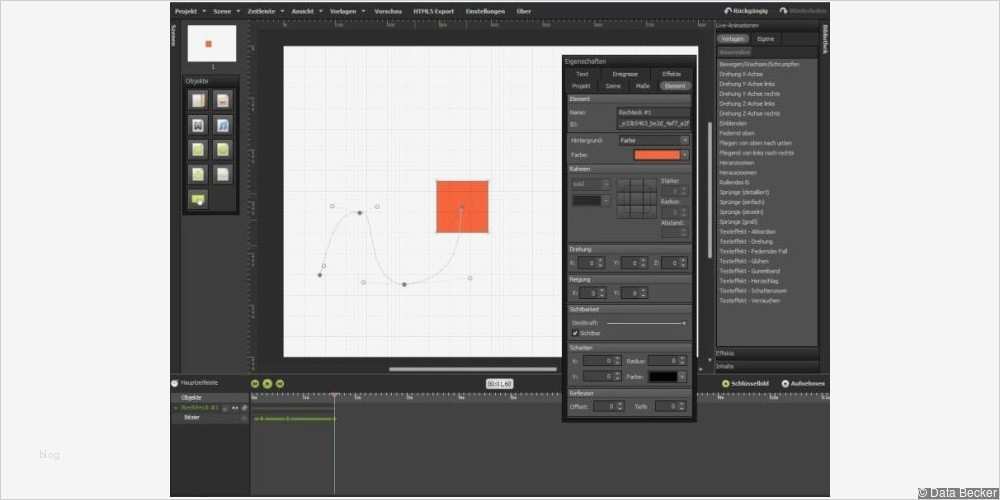
Task: Select the orange rectangle on the canvas
Action: point(462,207)
